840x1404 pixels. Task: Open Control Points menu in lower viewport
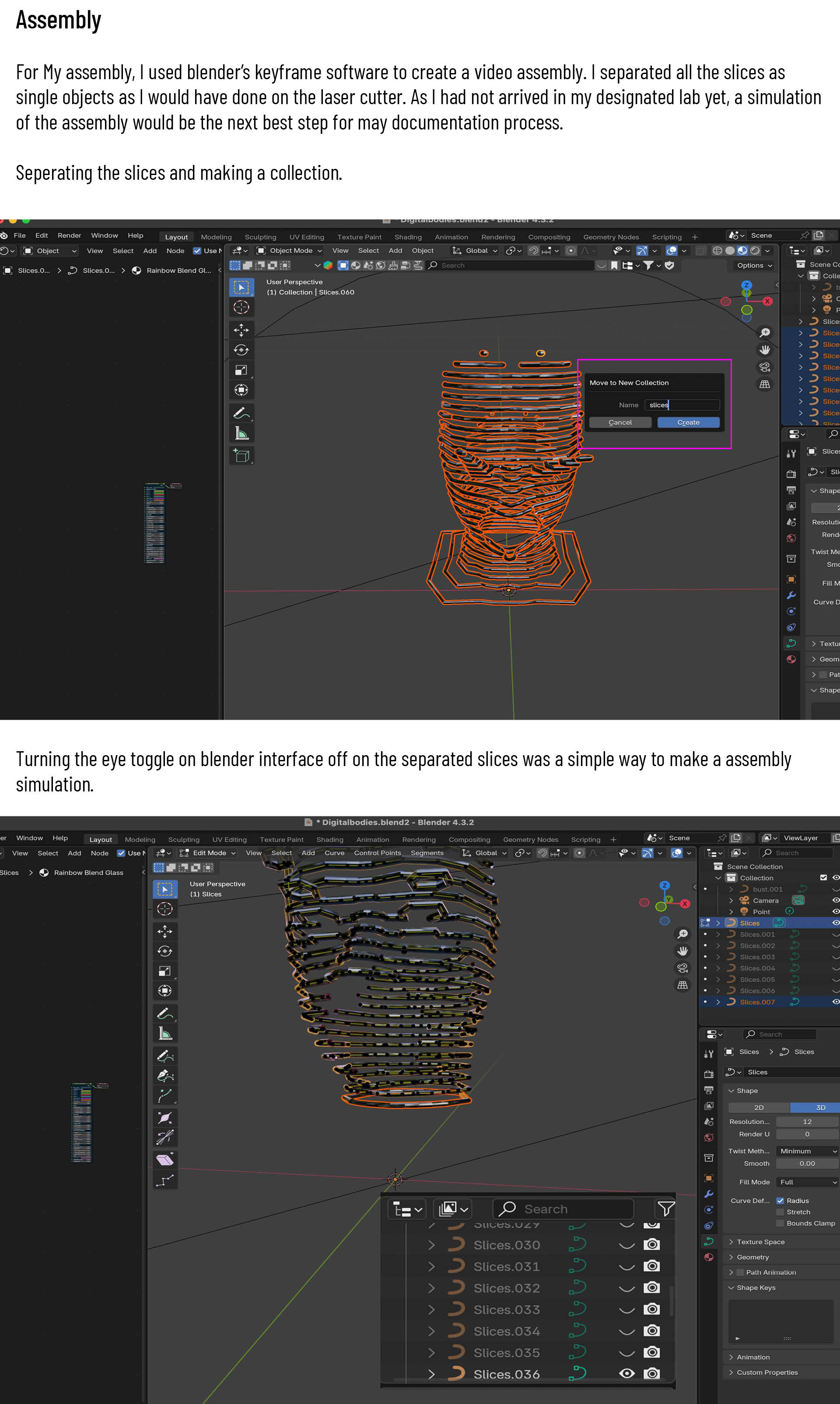coord(377,853)
